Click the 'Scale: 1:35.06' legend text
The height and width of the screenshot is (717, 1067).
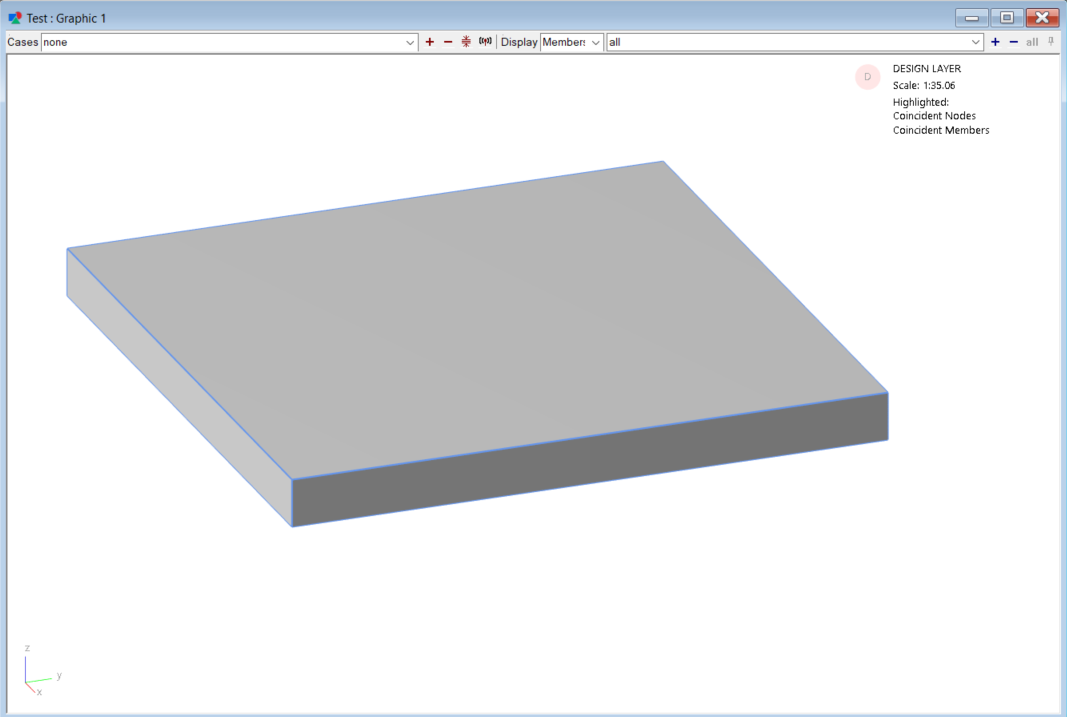[x=923, y=85]
